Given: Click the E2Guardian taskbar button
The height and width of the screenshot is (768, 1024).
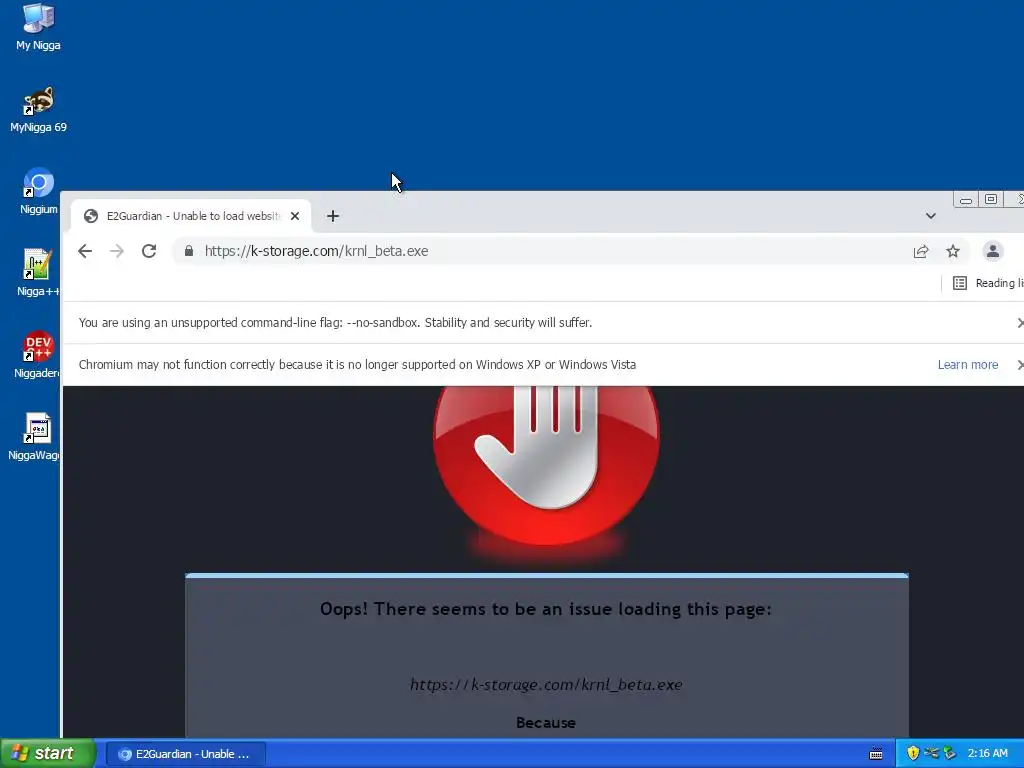Looking at the screenshot, I should pos(185,754).
